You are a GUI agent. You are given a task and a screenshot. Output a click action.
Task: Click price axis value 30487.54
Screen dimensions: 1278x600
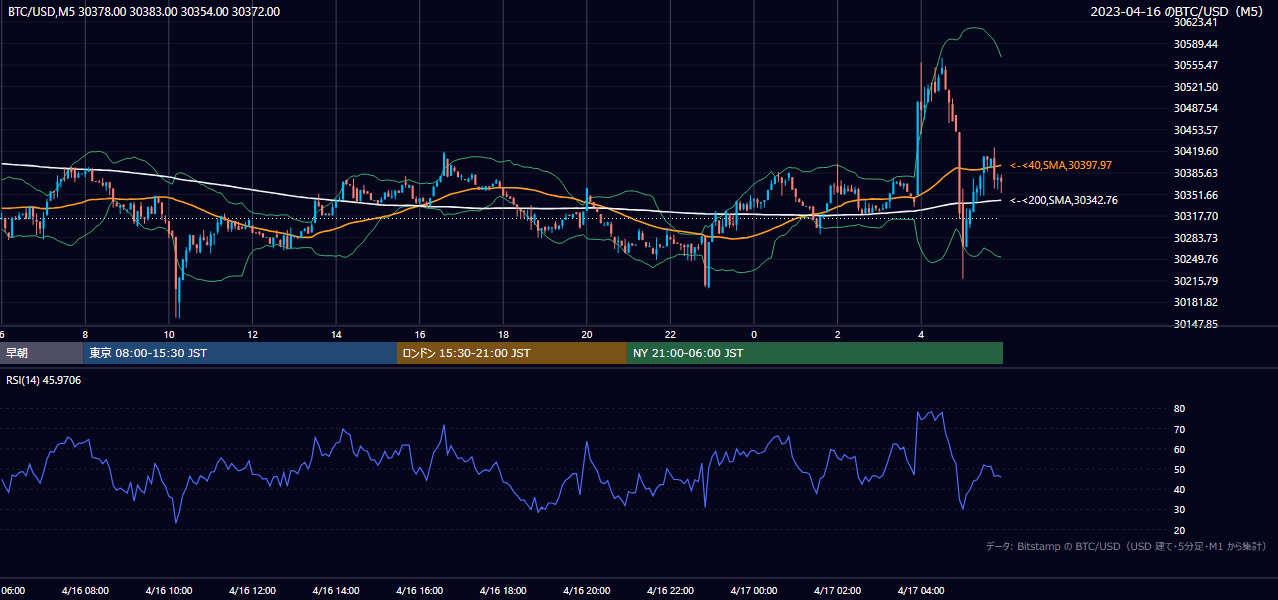[1196, 108]
